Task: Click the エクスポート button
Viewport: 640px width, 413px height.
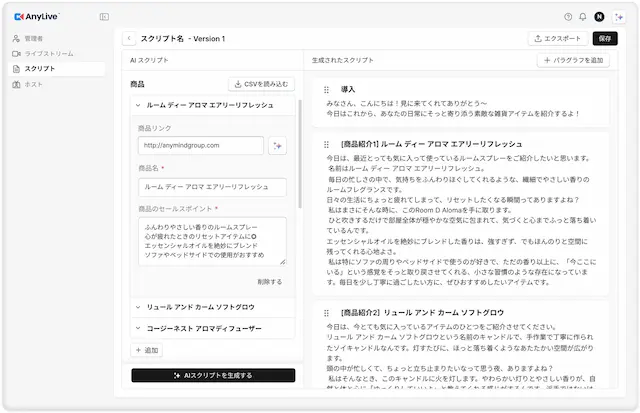Action: click(558, 39)
